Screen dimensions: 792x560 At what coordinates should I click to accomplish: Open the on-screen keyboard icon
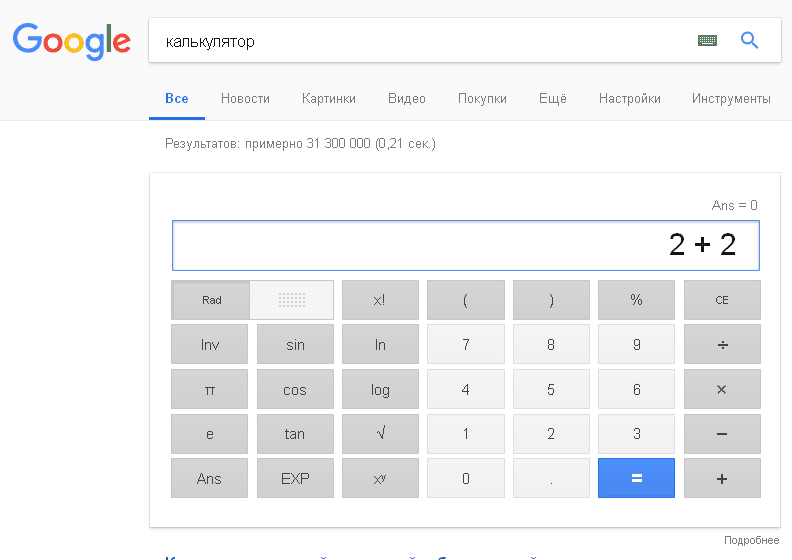[x=707, y=41]
